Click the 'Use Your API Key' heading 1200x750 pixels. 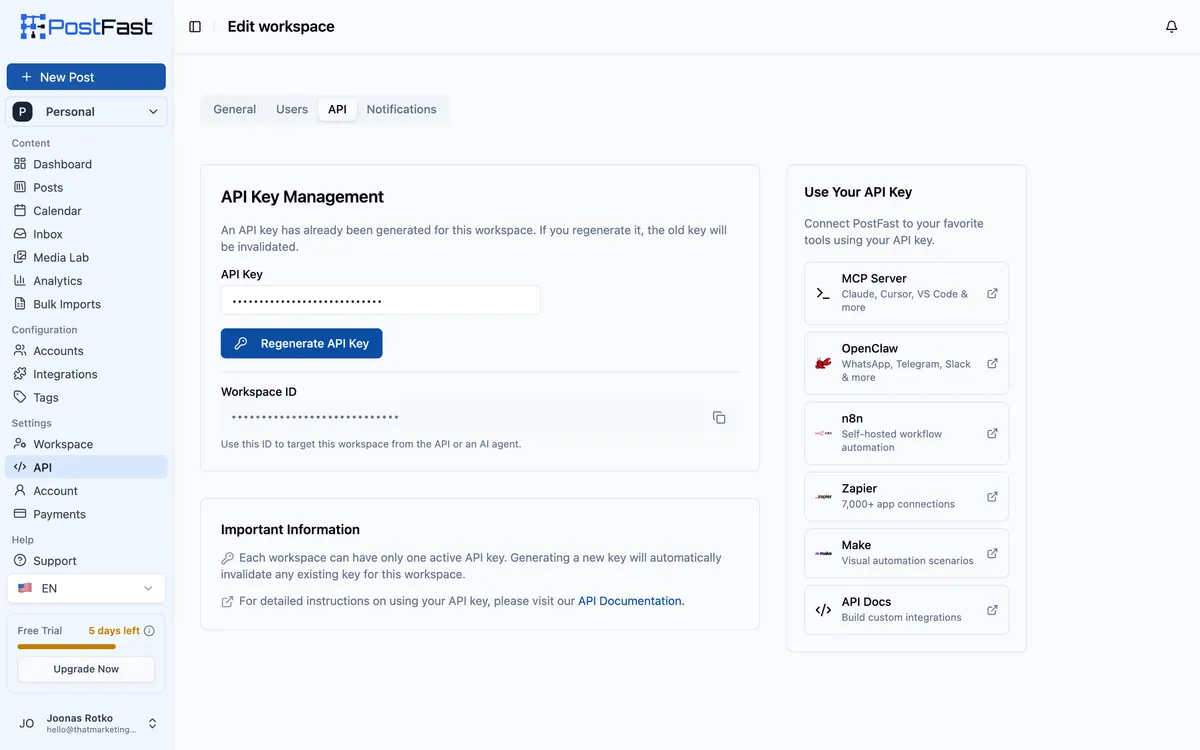[x=858, y=192]
